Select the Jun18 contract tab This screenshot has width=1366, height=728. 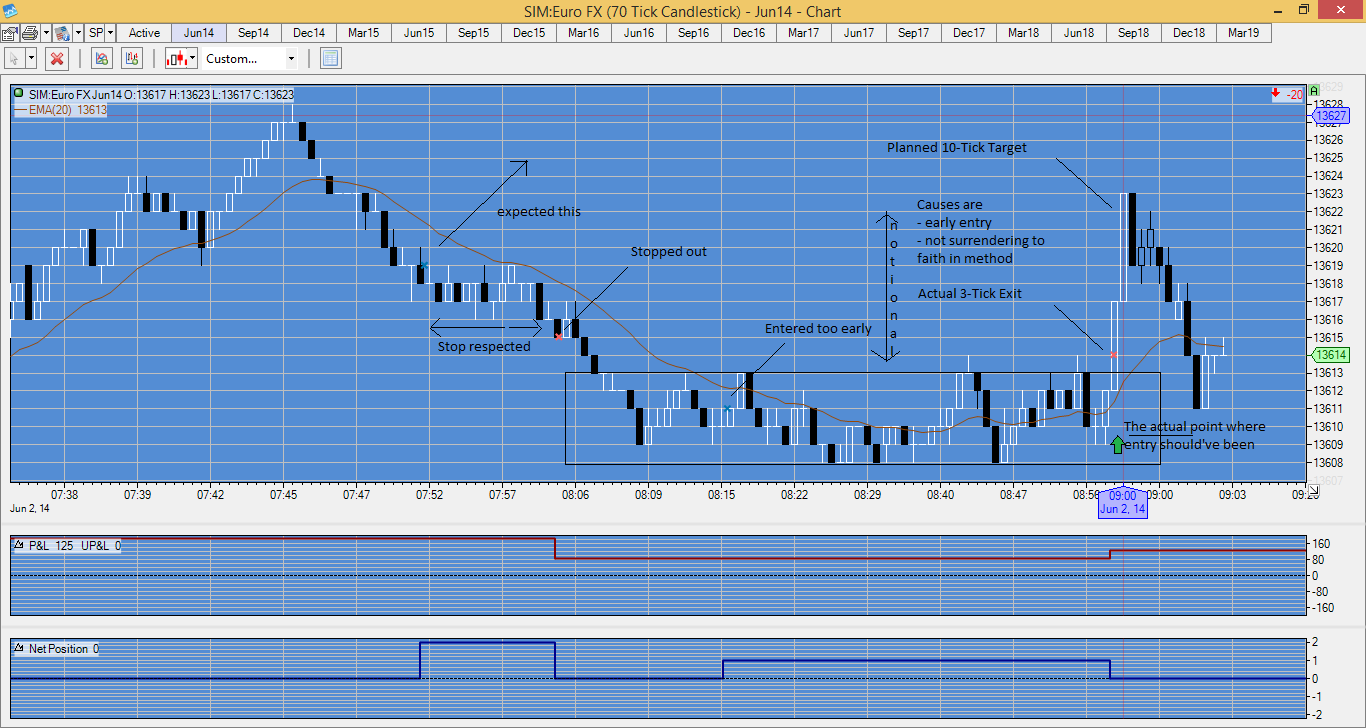pos(1079,33)
